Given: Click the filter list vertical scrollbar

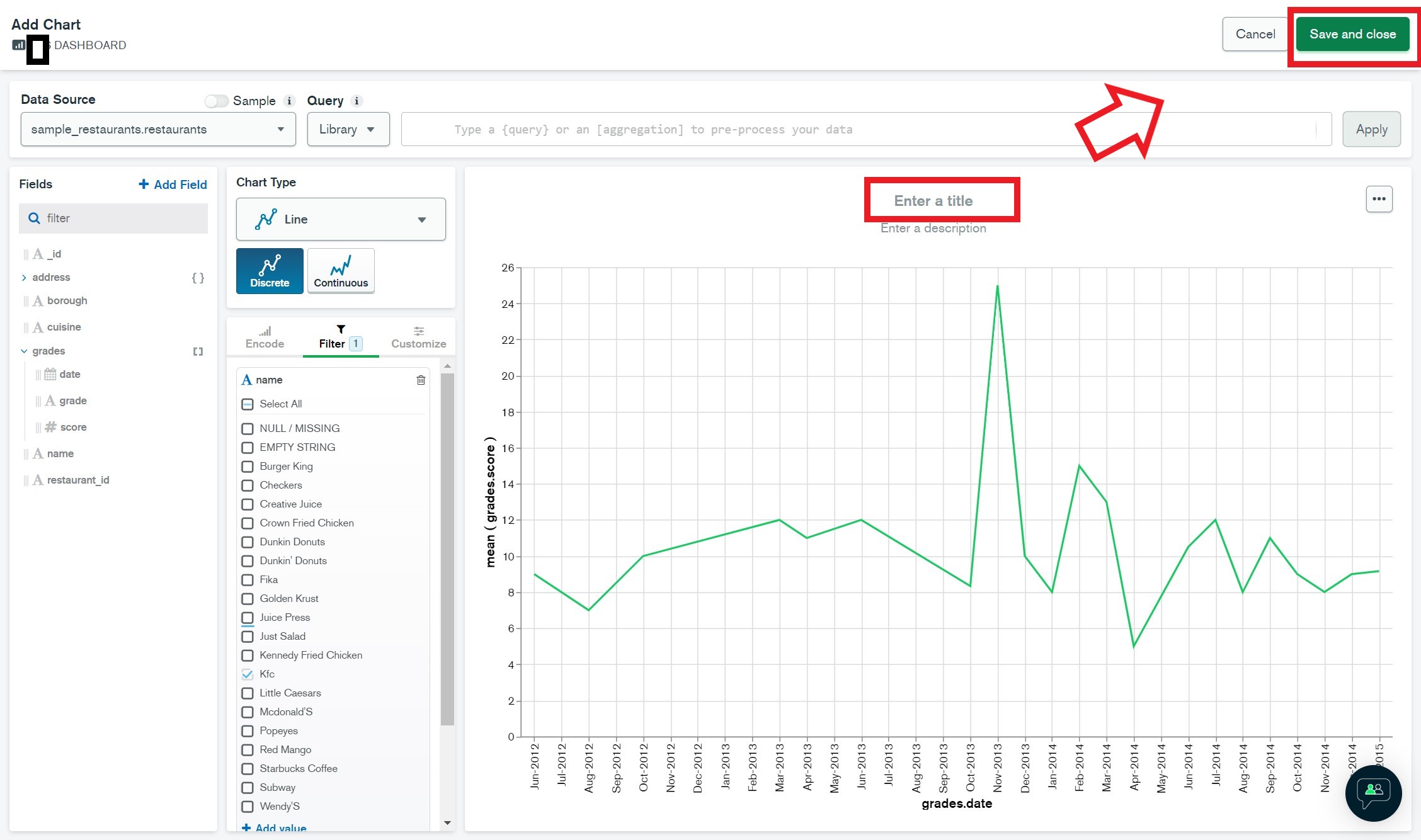Looking at the screenshot, I should point(447,548).
